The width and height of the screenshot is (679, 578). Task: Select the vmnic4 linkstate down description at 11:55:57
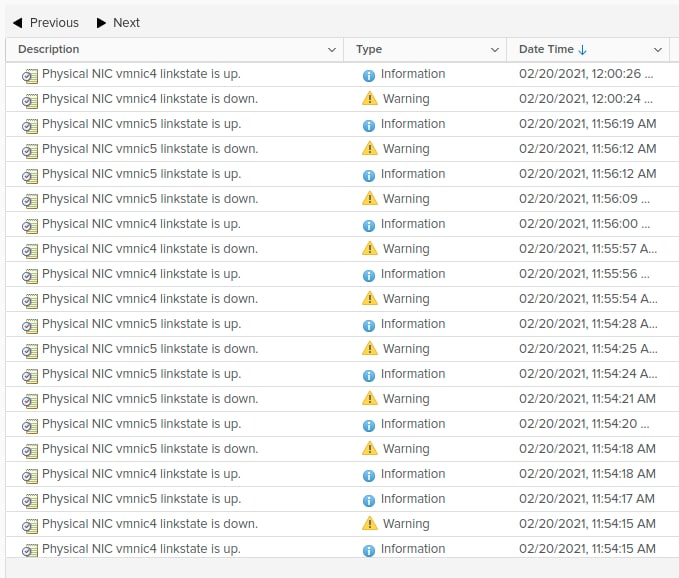point(150,249)
